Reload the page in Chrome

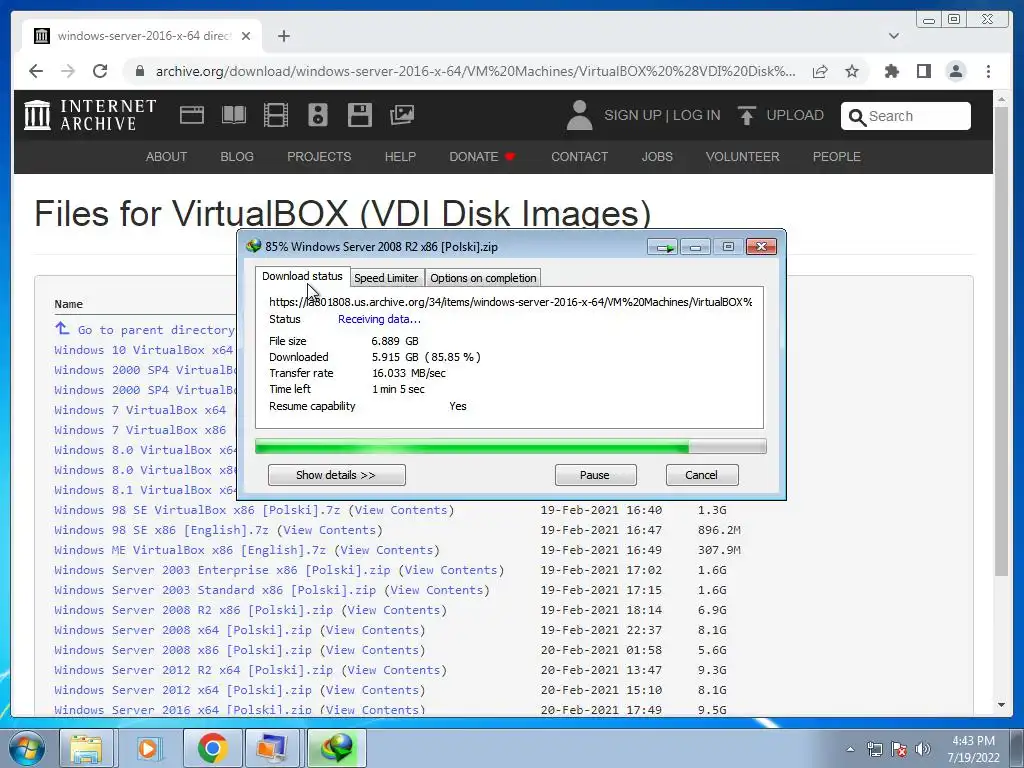pyautogui.click(x=100, y=71)
